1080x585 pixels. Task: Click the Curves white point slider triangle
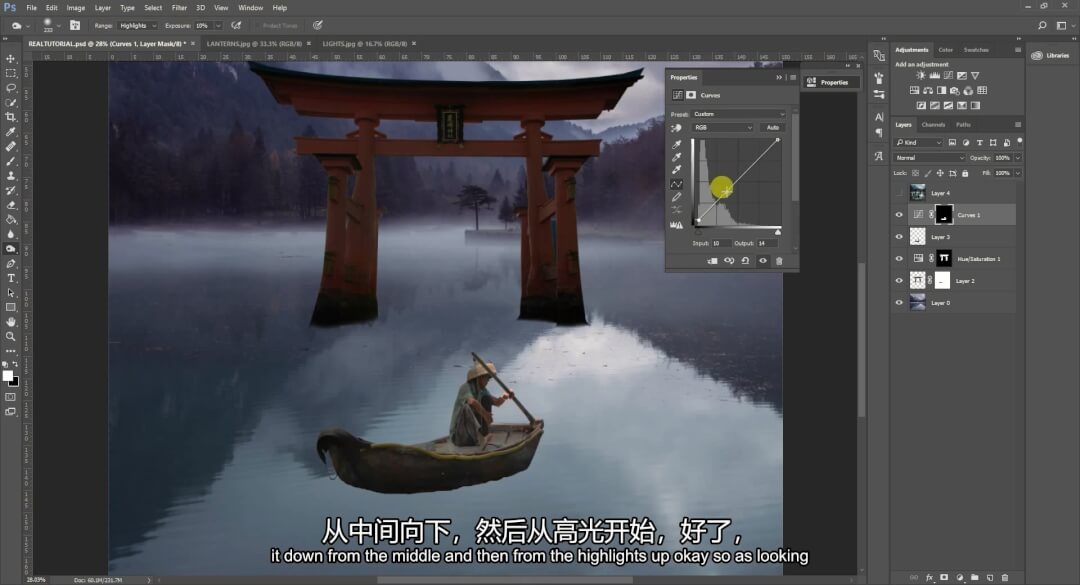tap(778, 232)
